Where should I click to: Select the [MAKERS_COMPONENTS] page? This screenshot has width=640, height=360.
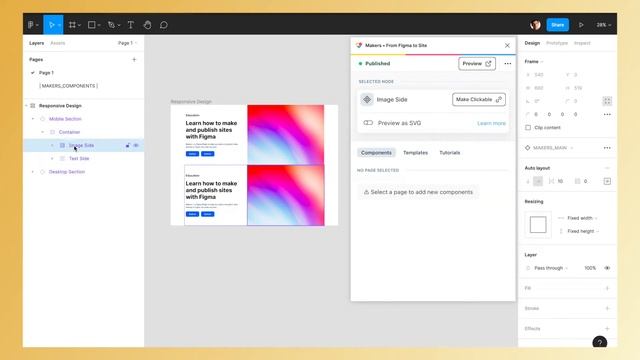click(x=68, y=86)
